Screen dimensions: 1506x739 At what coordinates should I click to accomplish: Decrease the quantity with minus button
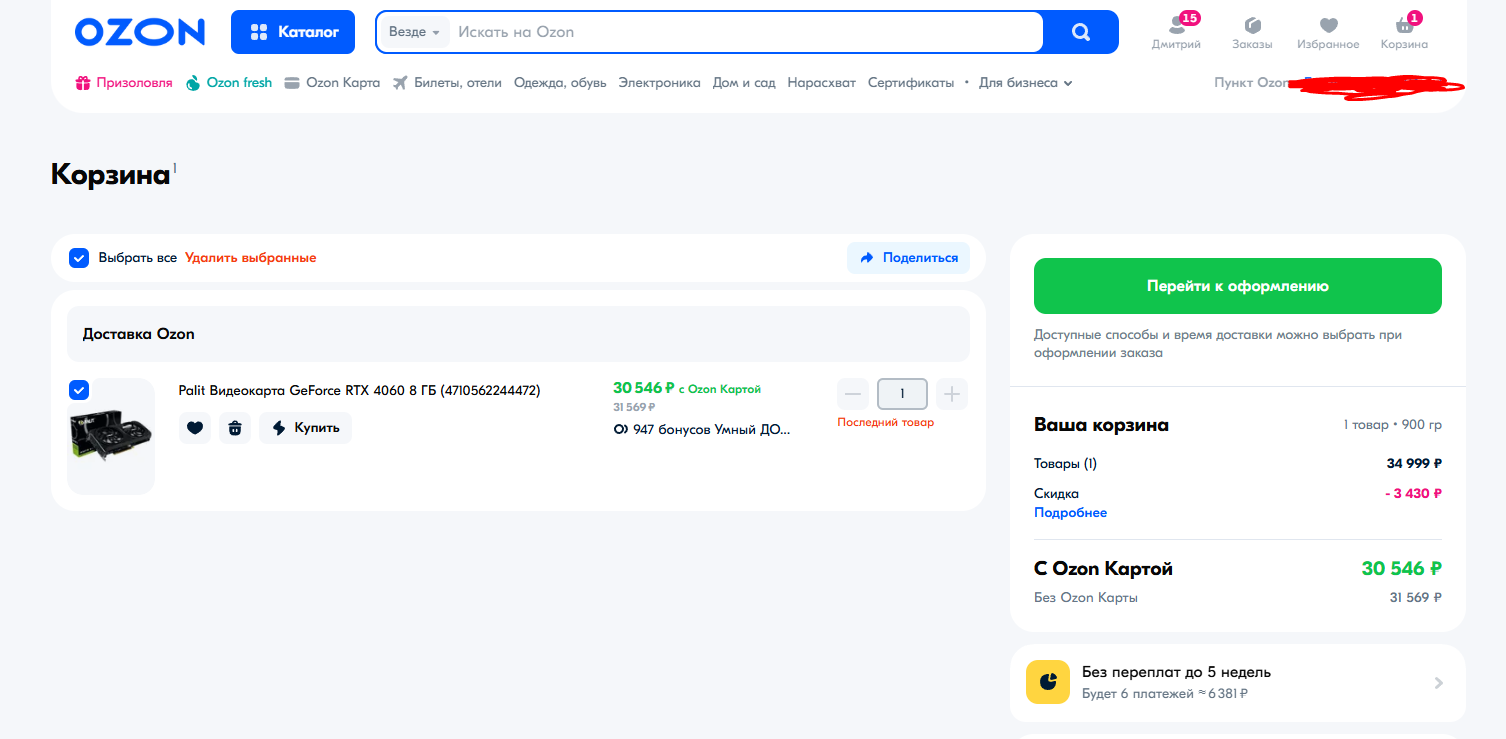coord(853,394)
